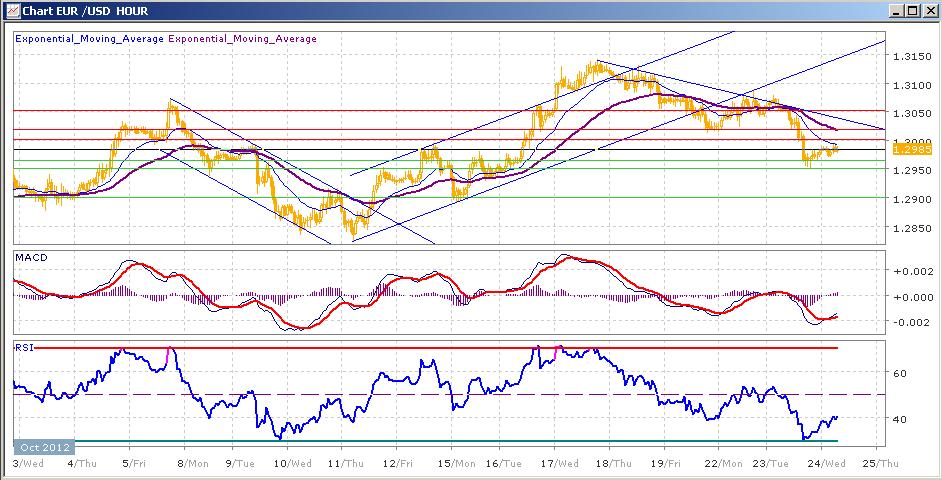Viewport: 942px width, 480px height.
Task: Click the purple Exponential_Moving_Average label
Action: coord(243,39)
